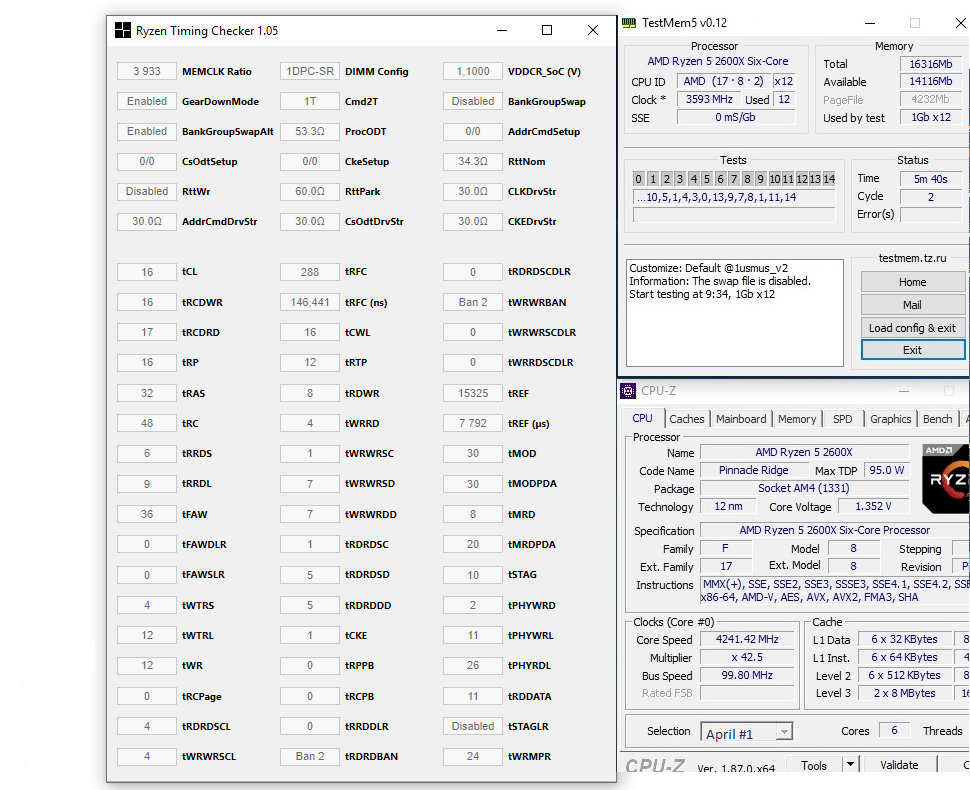Click the Package Socket AM4 (1331) field
This screenshot has width=970, height=790.
[x=804, y=488]
